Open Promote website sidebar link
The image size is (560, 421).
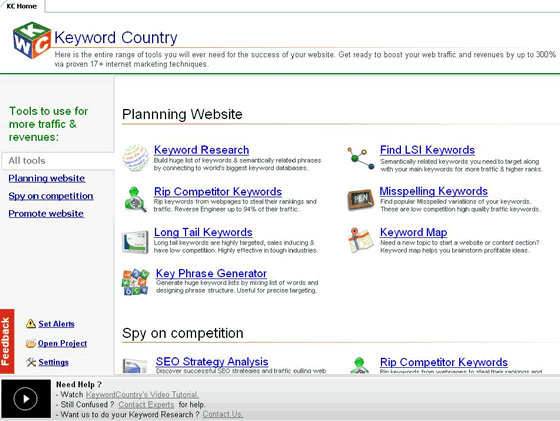pos(46,214)
